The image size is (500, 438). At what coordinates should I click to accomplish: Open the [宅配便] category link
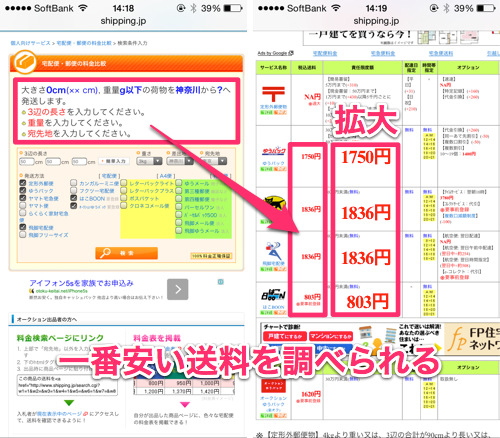(109, 176)
